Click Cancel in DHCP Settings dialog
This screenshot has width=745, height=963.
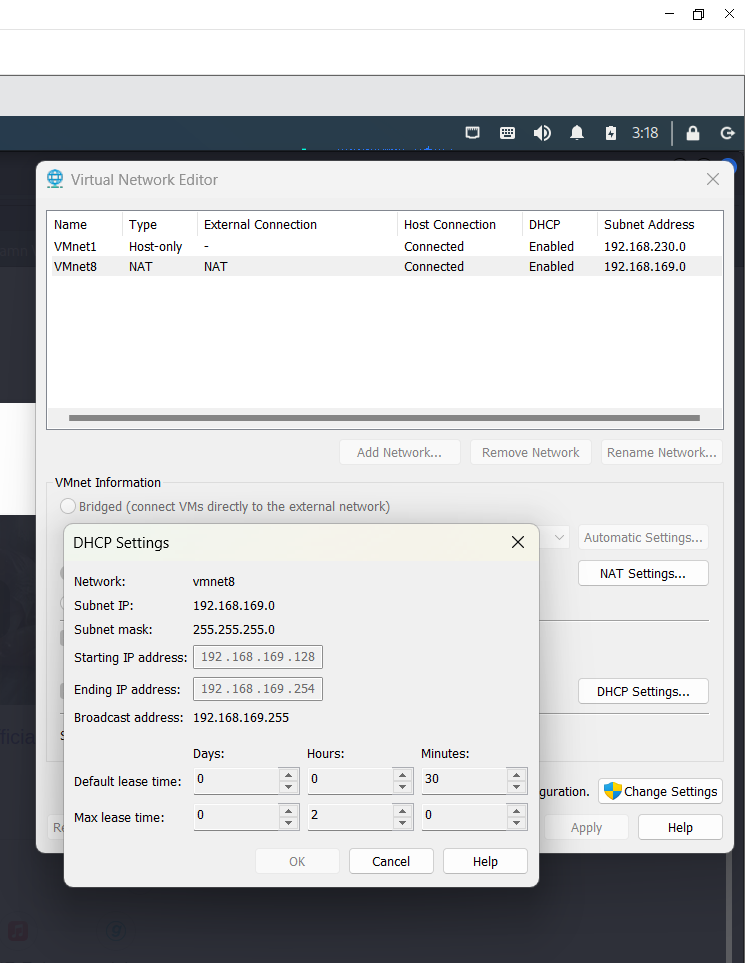coord(391,861)
